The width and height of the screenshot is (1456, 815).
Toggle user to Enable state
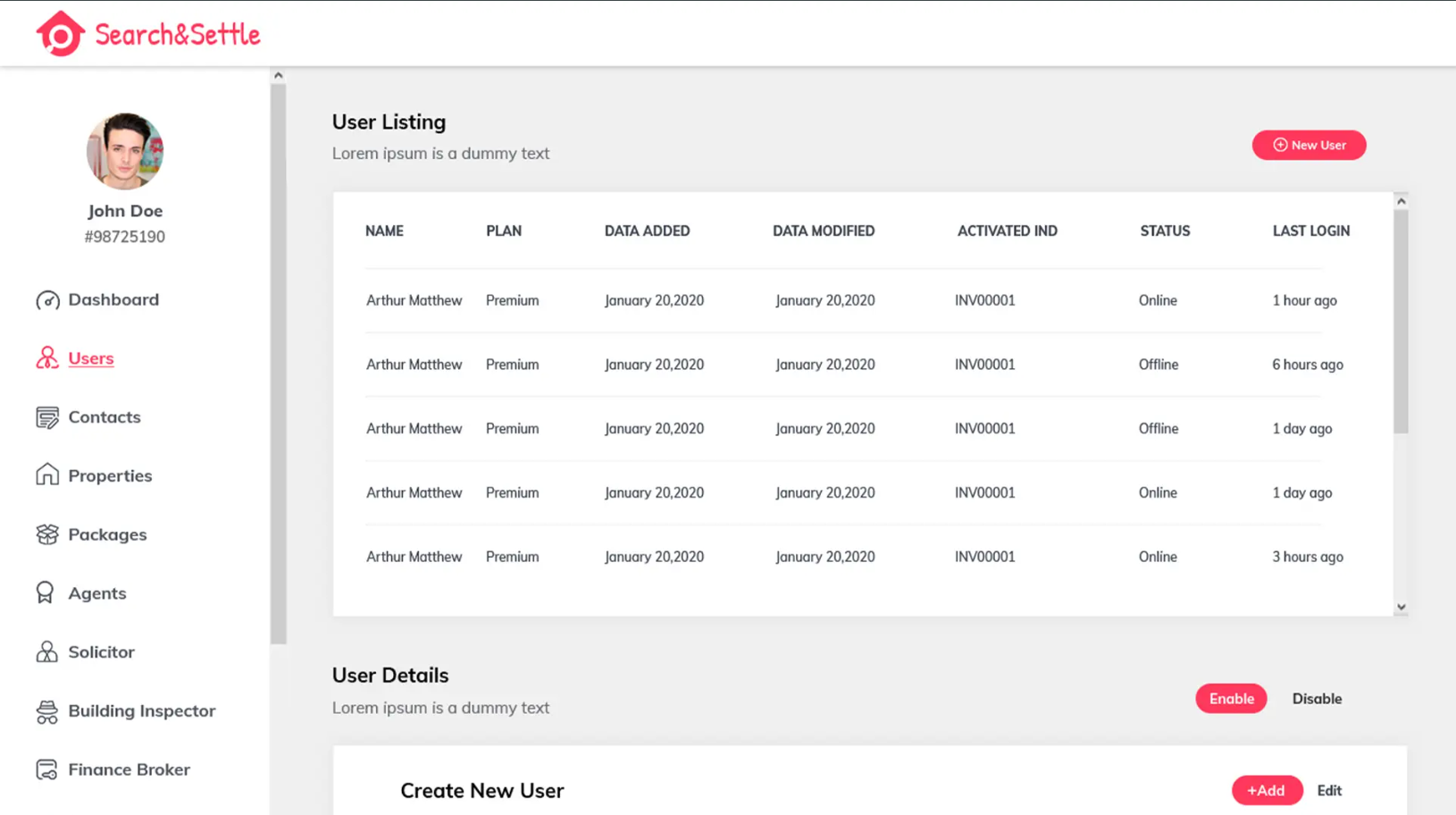(1230, 699)
